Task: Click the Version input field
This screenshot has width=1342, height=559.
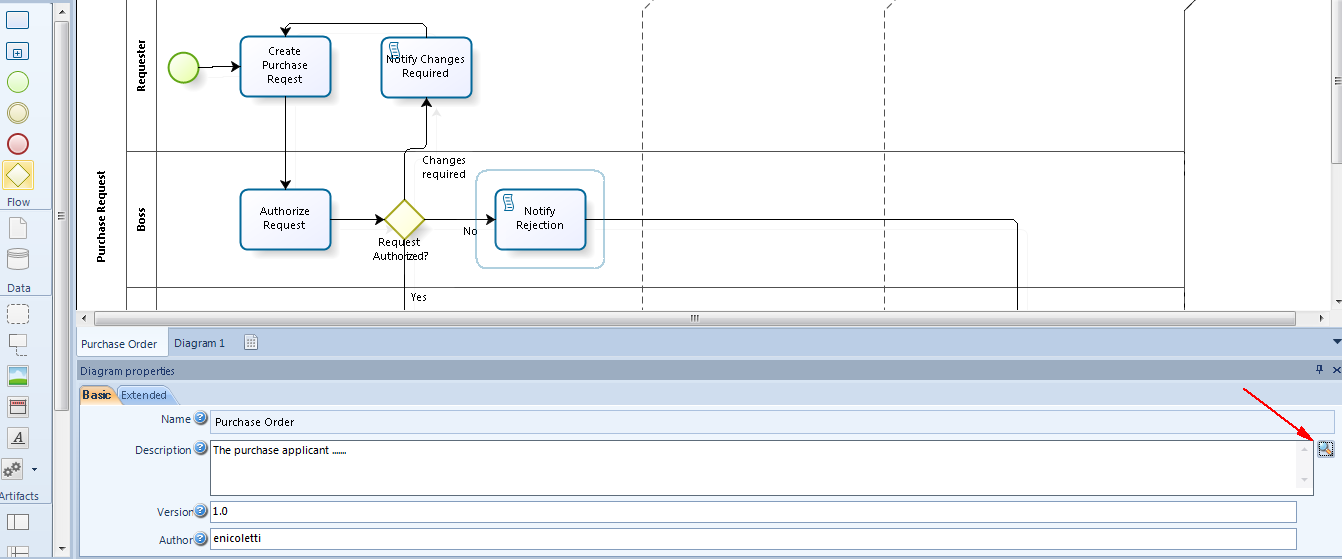Action: pos(753,511)
